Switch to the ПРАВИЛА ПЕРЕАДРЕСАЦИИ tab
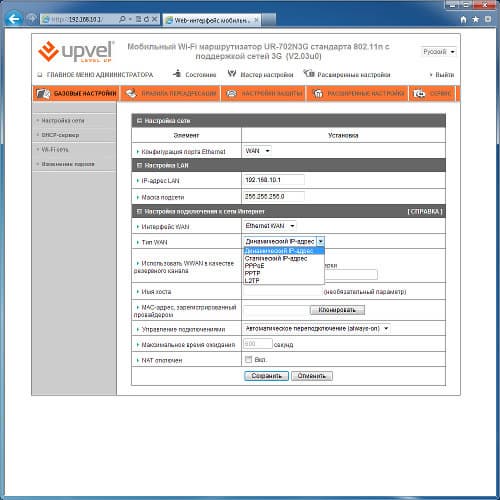This screenshot has width=500, height=500. [170, 94]
